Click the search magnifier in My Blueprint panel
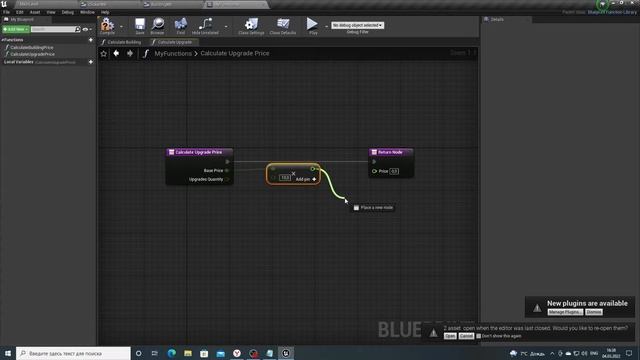 pos(78,29)
